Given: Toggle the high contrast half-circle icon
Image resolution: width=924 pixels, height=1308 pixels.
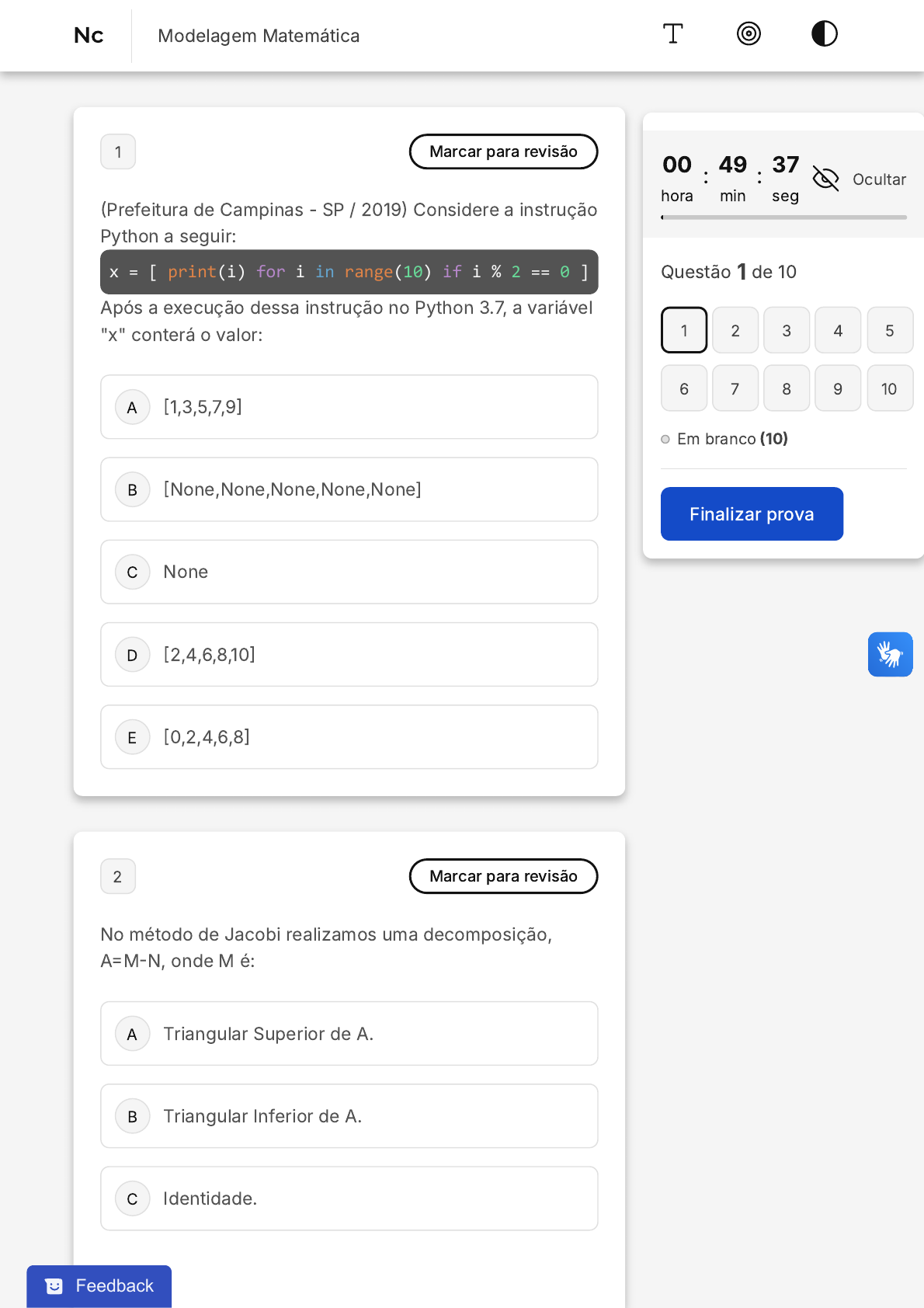Looking at the screenshot, I should point(824,34).
